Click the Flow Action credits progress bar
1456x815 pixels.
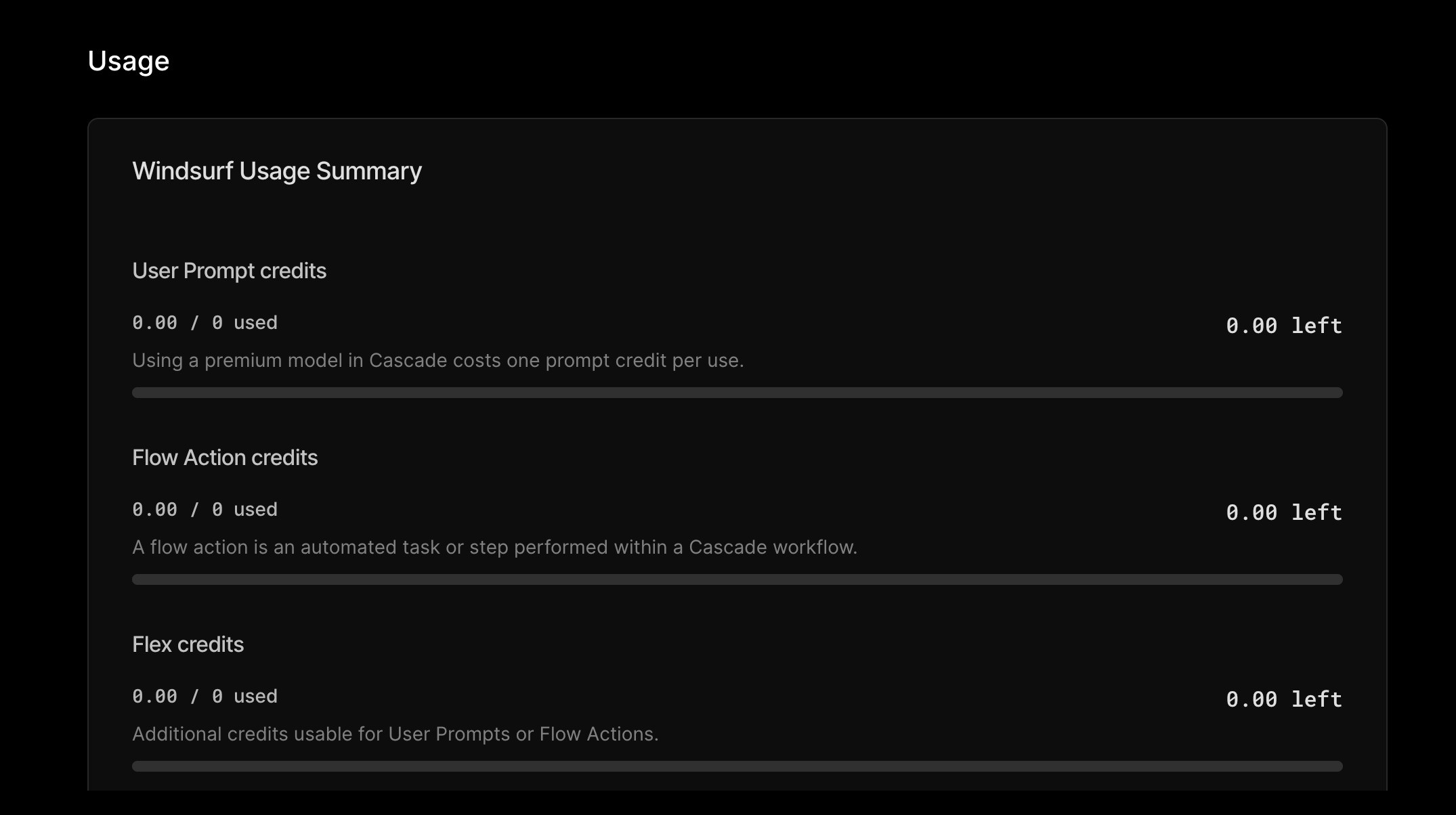(x=737, y=579)
